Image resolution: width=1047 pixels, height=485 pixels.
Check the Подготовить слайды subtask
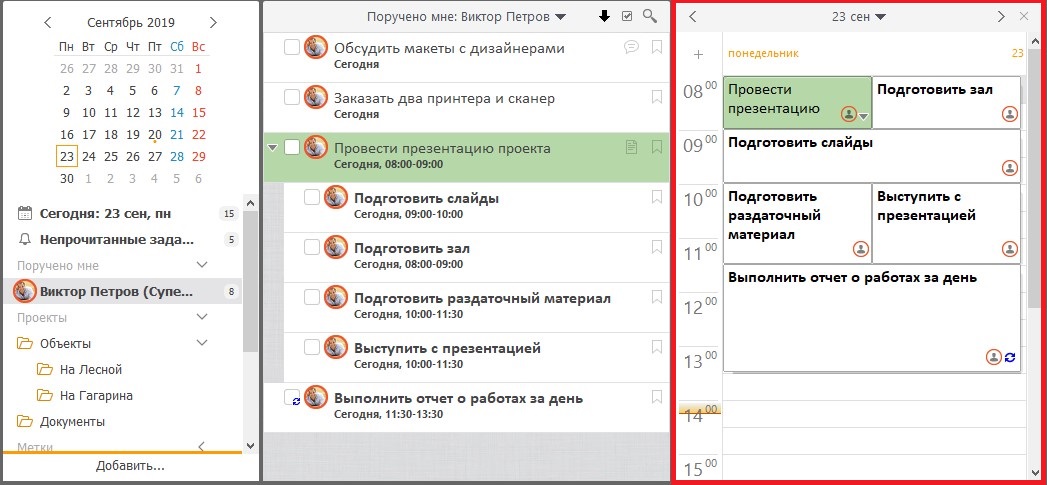tap(312, 197)
